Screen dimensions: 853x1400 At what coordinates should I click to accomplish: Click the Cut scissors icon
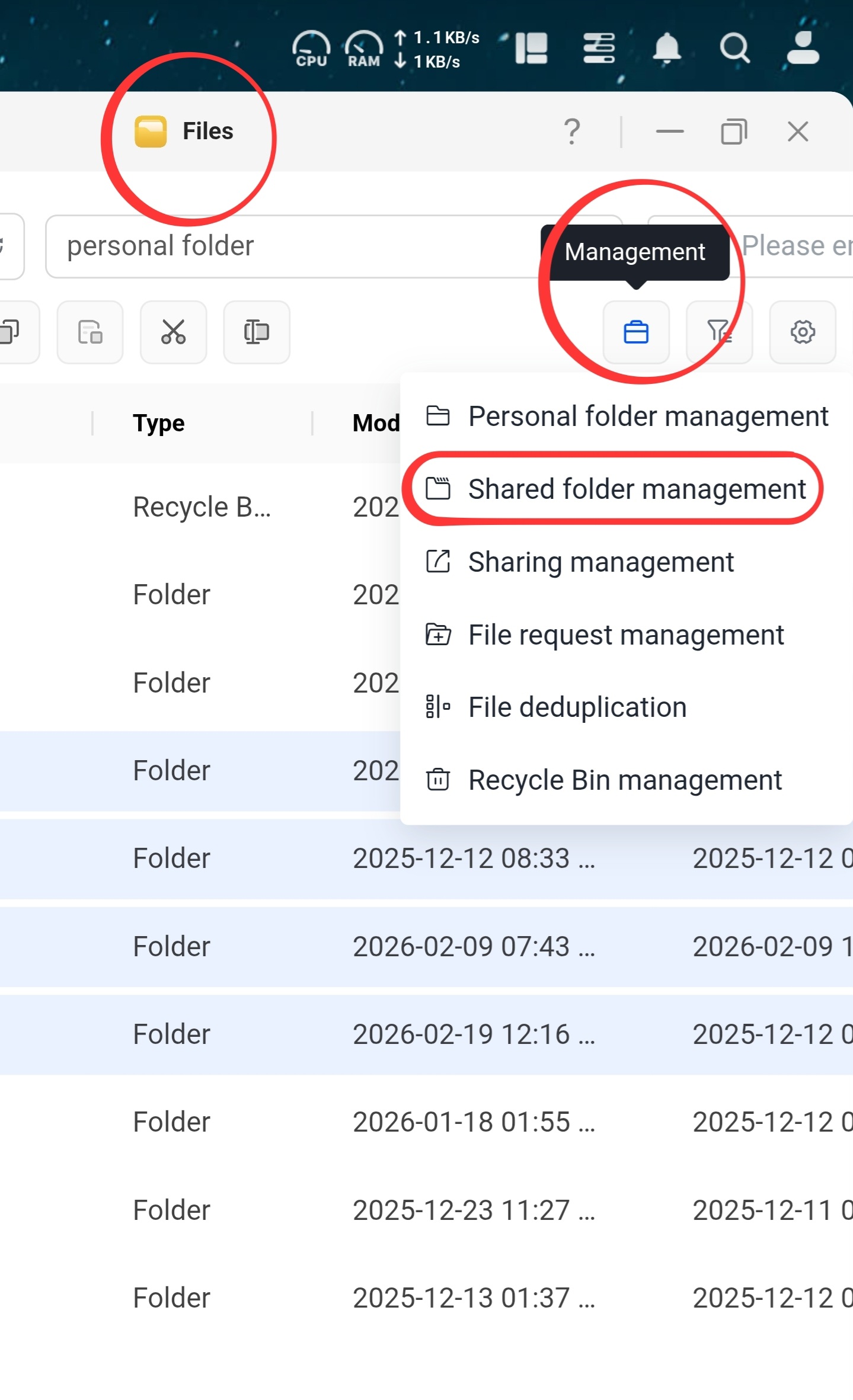coord(173,332)
